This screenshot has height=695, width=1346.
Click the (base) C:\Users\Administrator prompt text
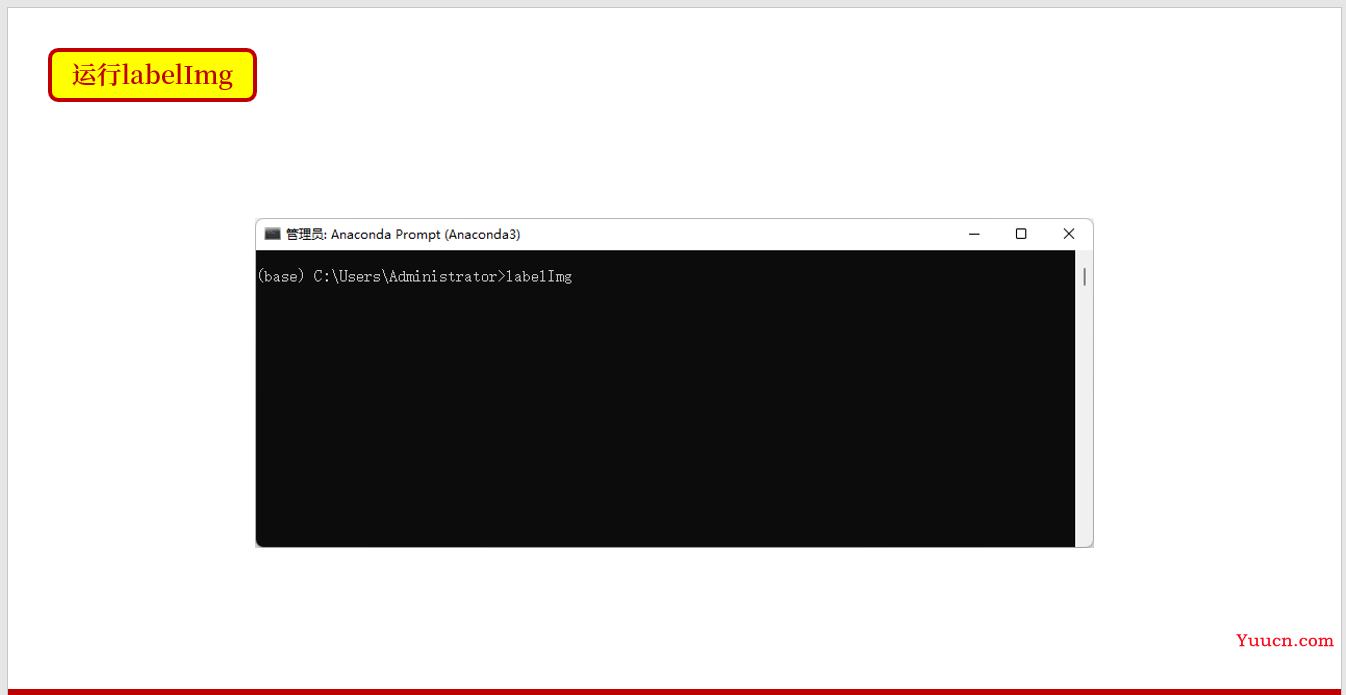(381, 277)
